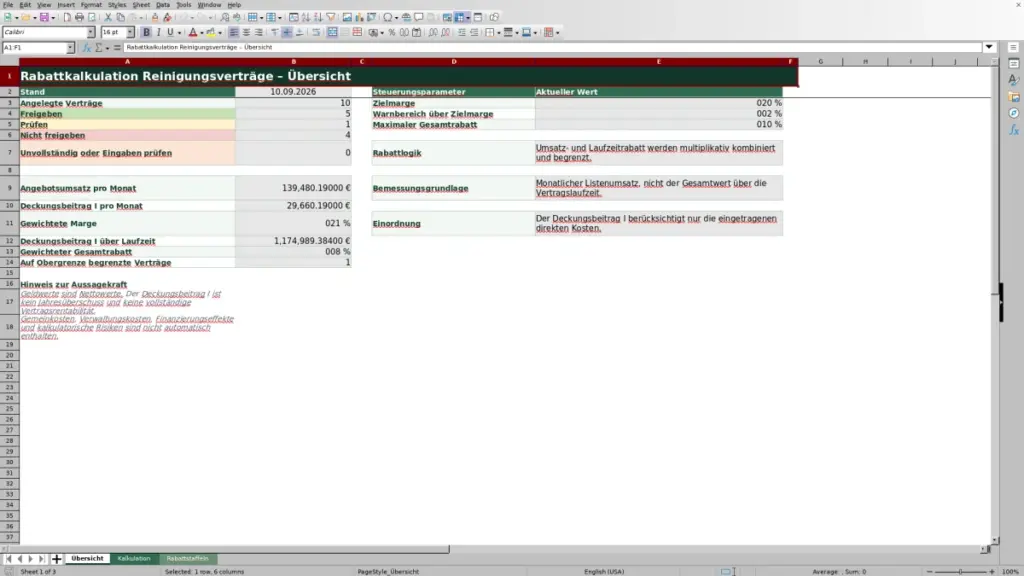1024x576 pixels.
Task: Switch to the Kalkulation sheet tab
Action: (134, 558)
